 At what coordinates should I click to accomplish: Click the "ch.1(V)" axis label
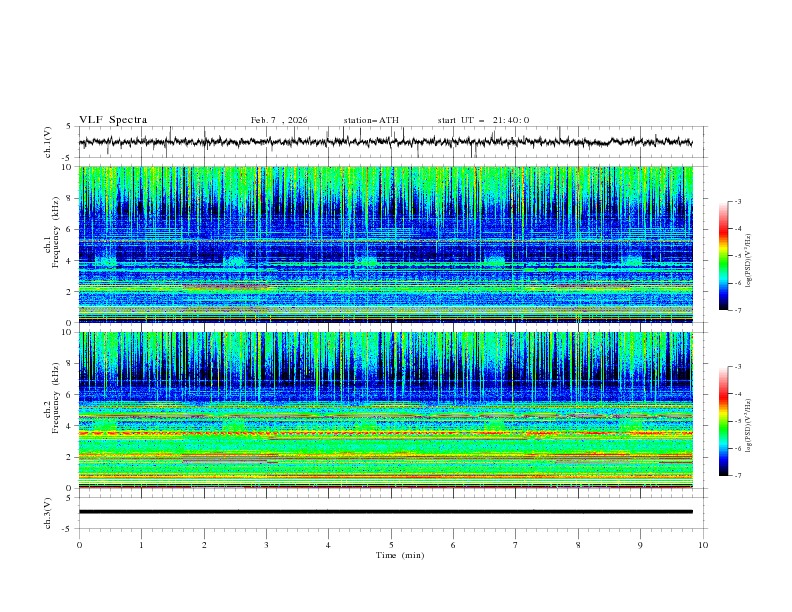tap(48, 142)
